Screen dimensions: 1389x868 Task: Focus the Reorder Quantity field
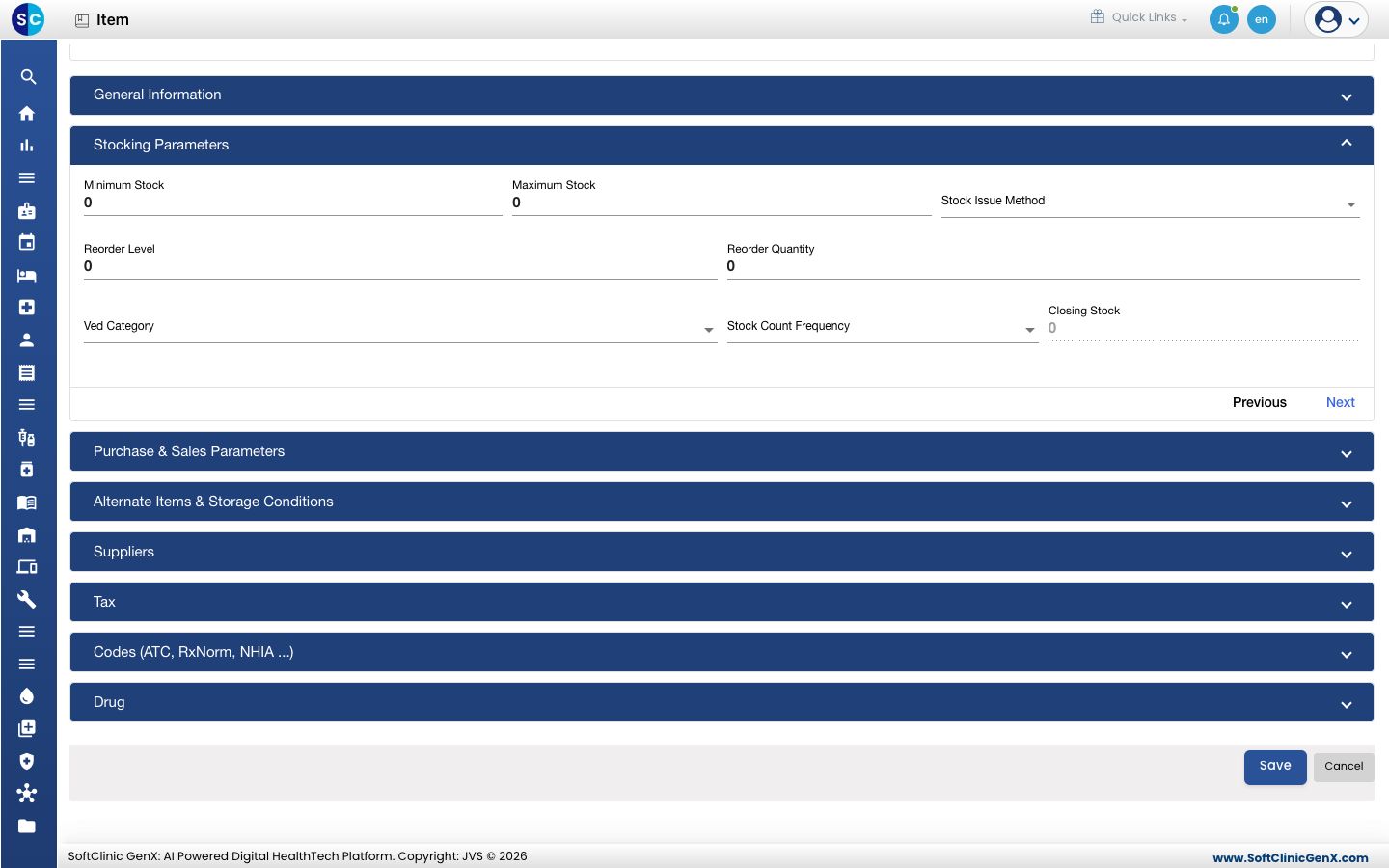coord(1044,266)
